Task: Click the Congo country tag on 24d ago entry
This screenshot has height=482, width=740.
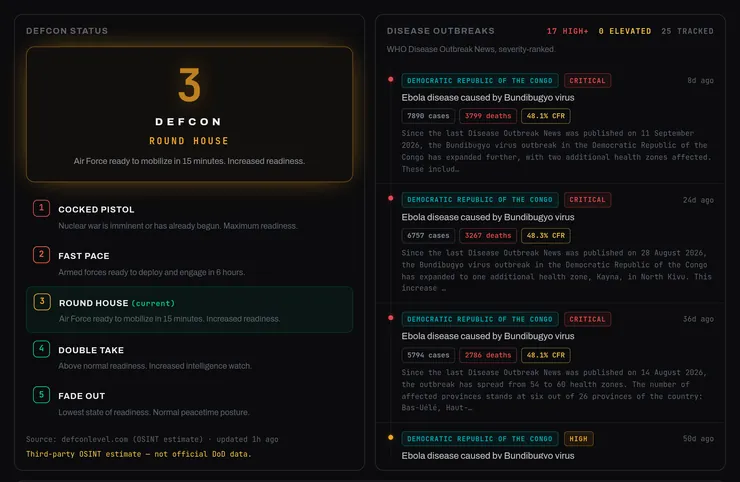Action: 480,200
